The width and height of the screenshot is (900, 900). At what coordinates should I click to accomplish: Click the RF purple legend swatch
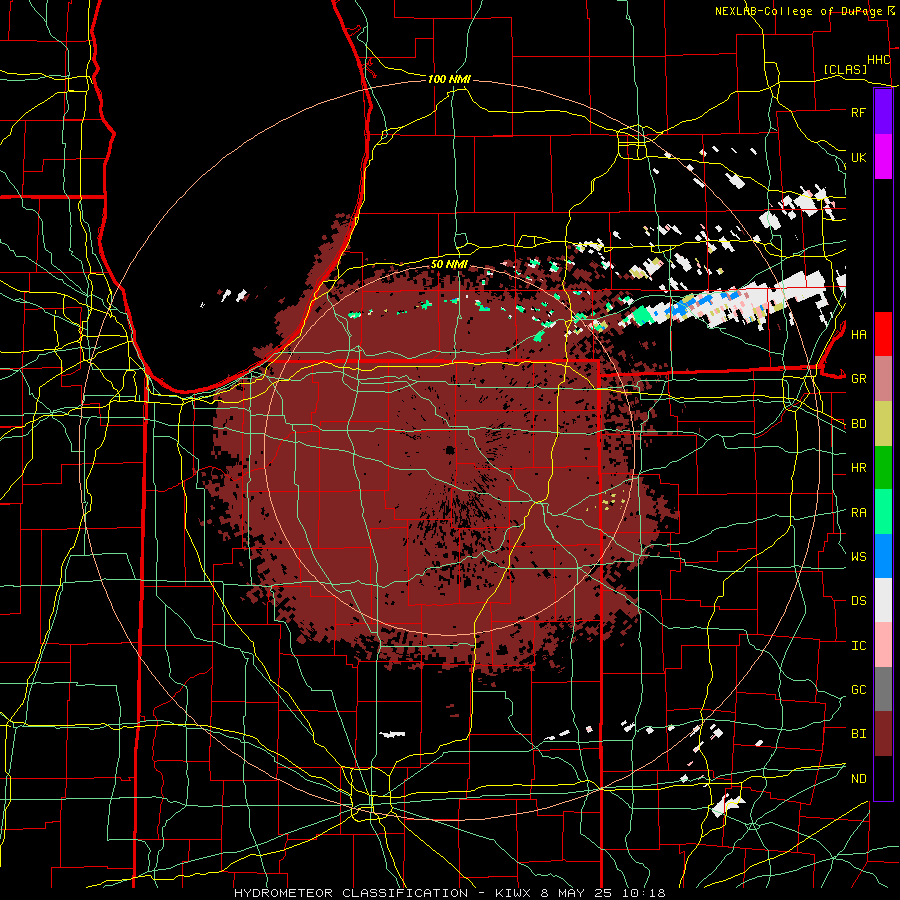883,112
